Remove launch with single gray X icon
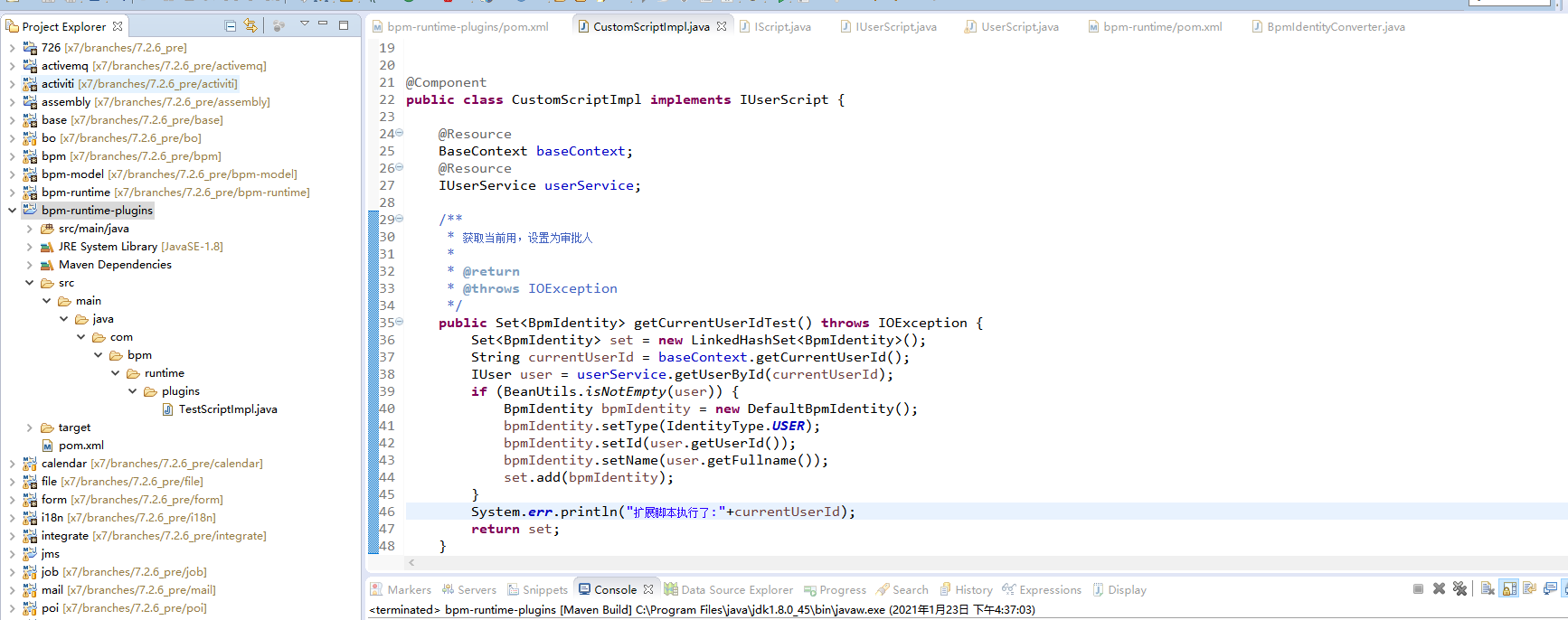Viewport: 1568px width, 620px height. (1440, 589)
